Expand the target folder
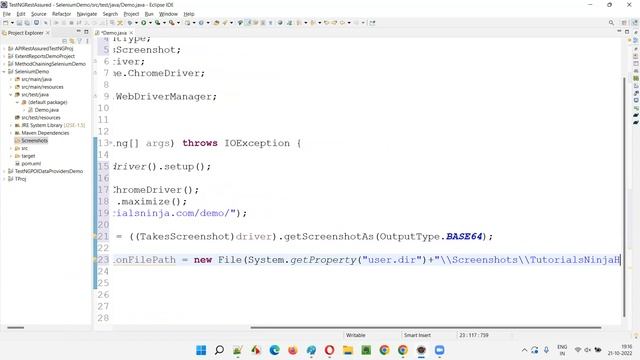This screenshot has height=360, width=640. (x=11, y=156)
